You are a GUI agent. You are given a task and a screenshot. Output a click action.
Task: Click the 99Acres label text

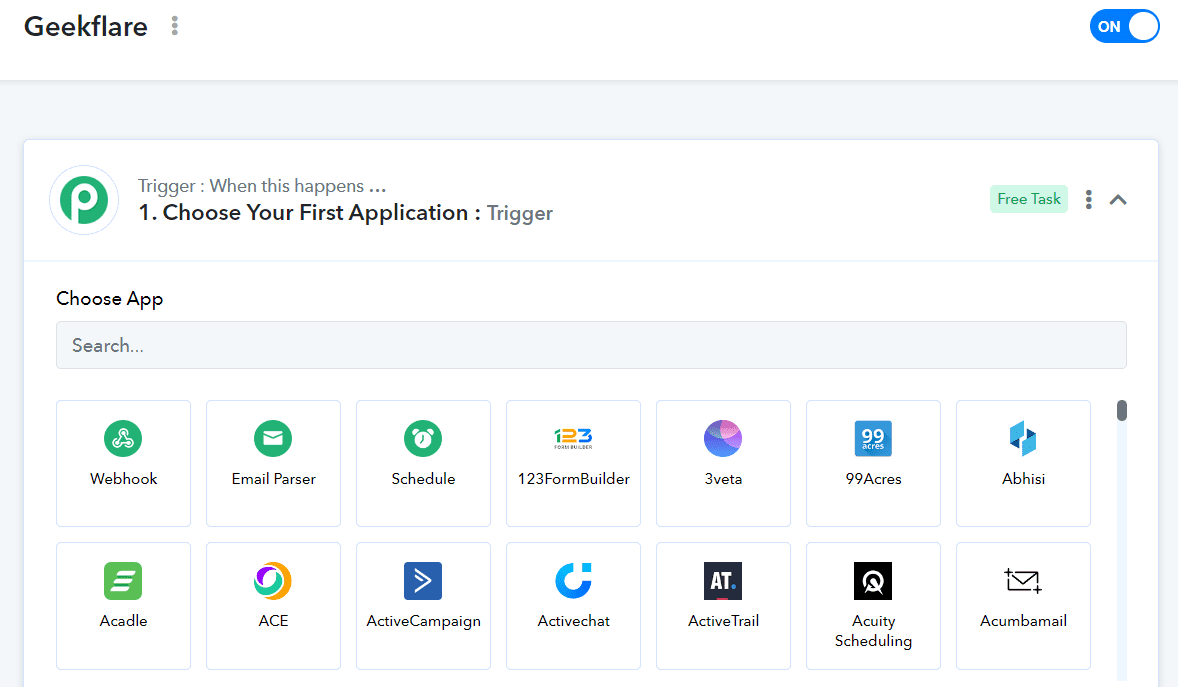coord(873,479)
